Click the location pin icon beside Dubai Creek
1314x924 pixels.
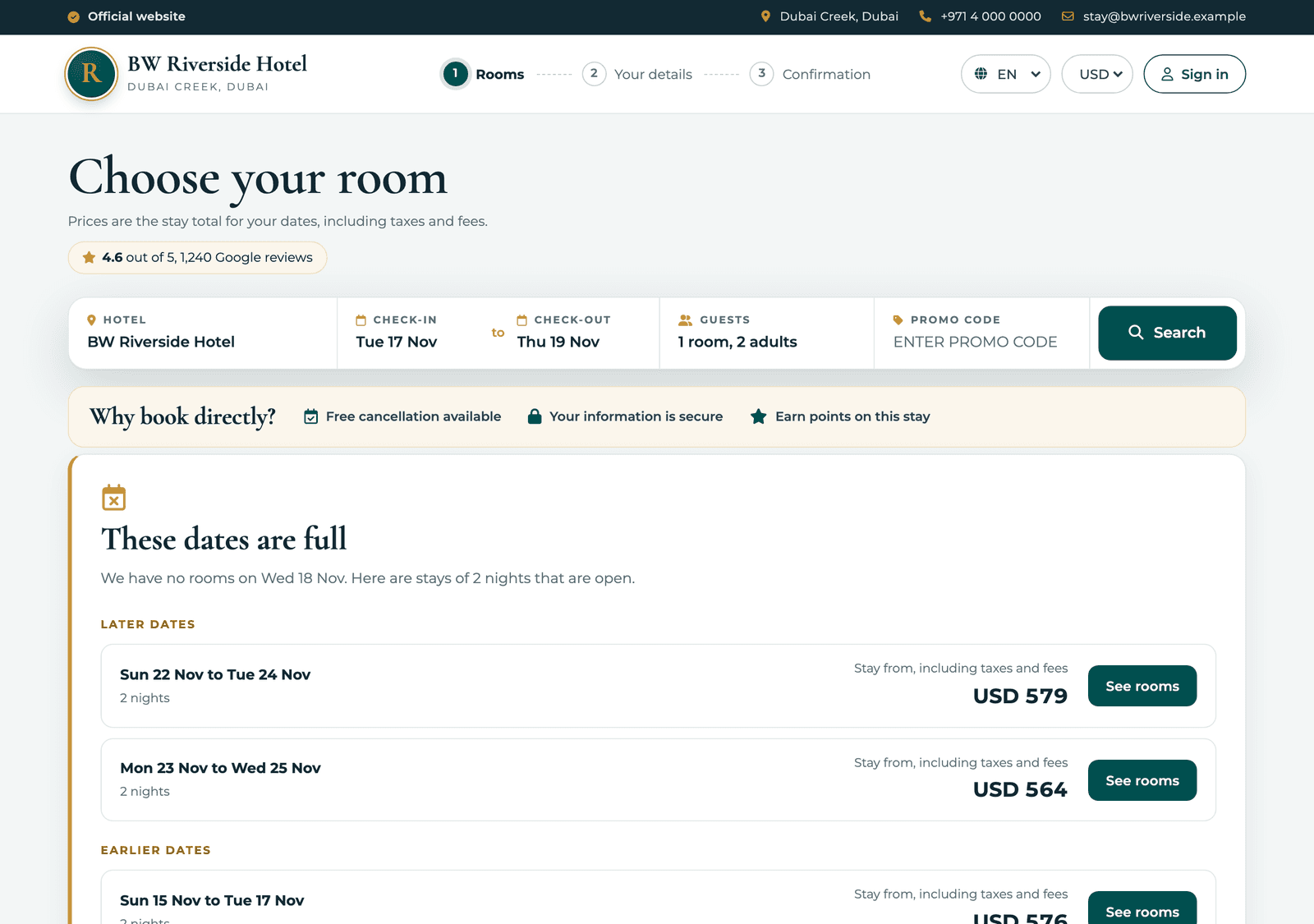(765, 16)
